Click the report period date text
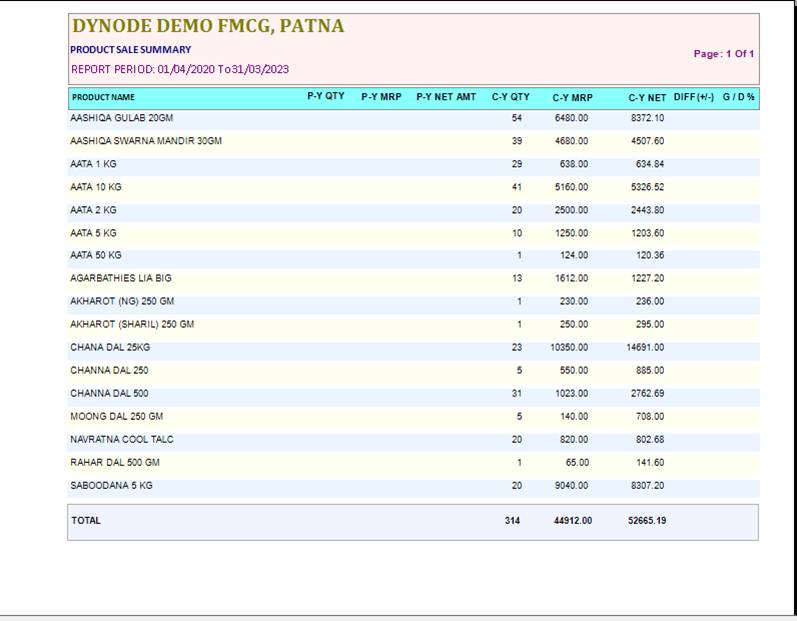The height and width of the screenshot is (621, 797). pos(180,70)
